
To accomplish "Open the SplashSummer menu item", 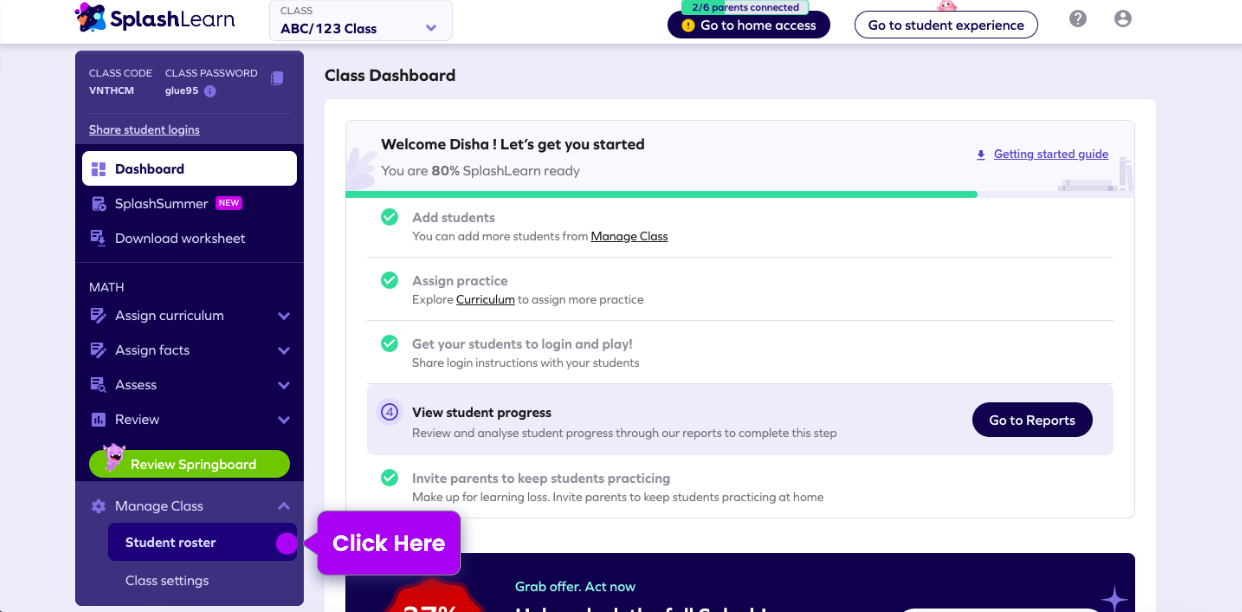I will (x=162, y=204).
